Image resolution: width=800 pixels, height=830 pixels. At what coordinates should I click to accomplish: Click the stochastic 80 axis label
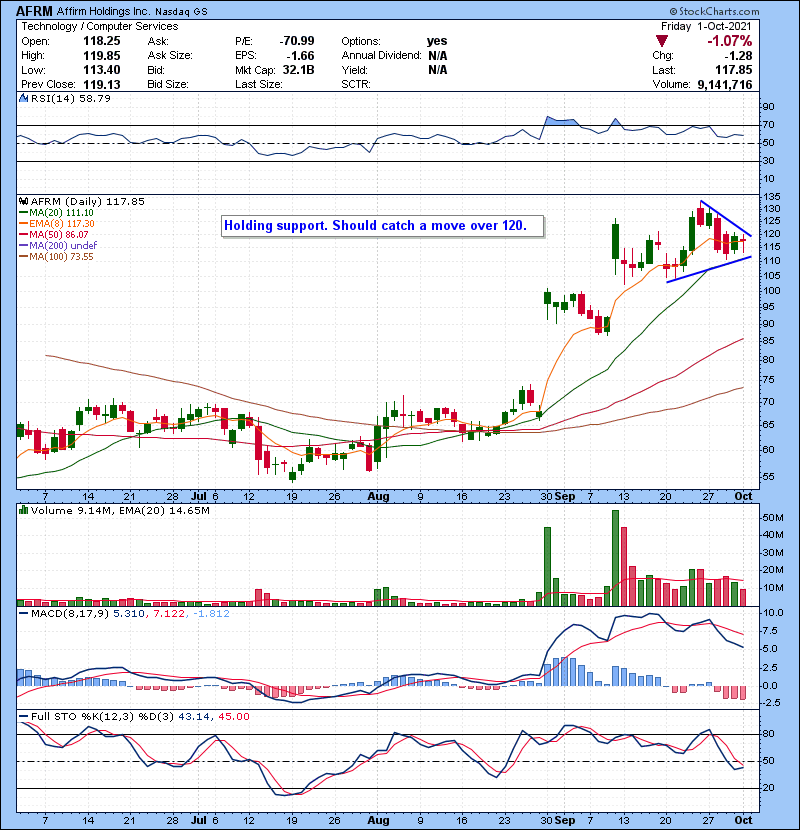point(768,734)
